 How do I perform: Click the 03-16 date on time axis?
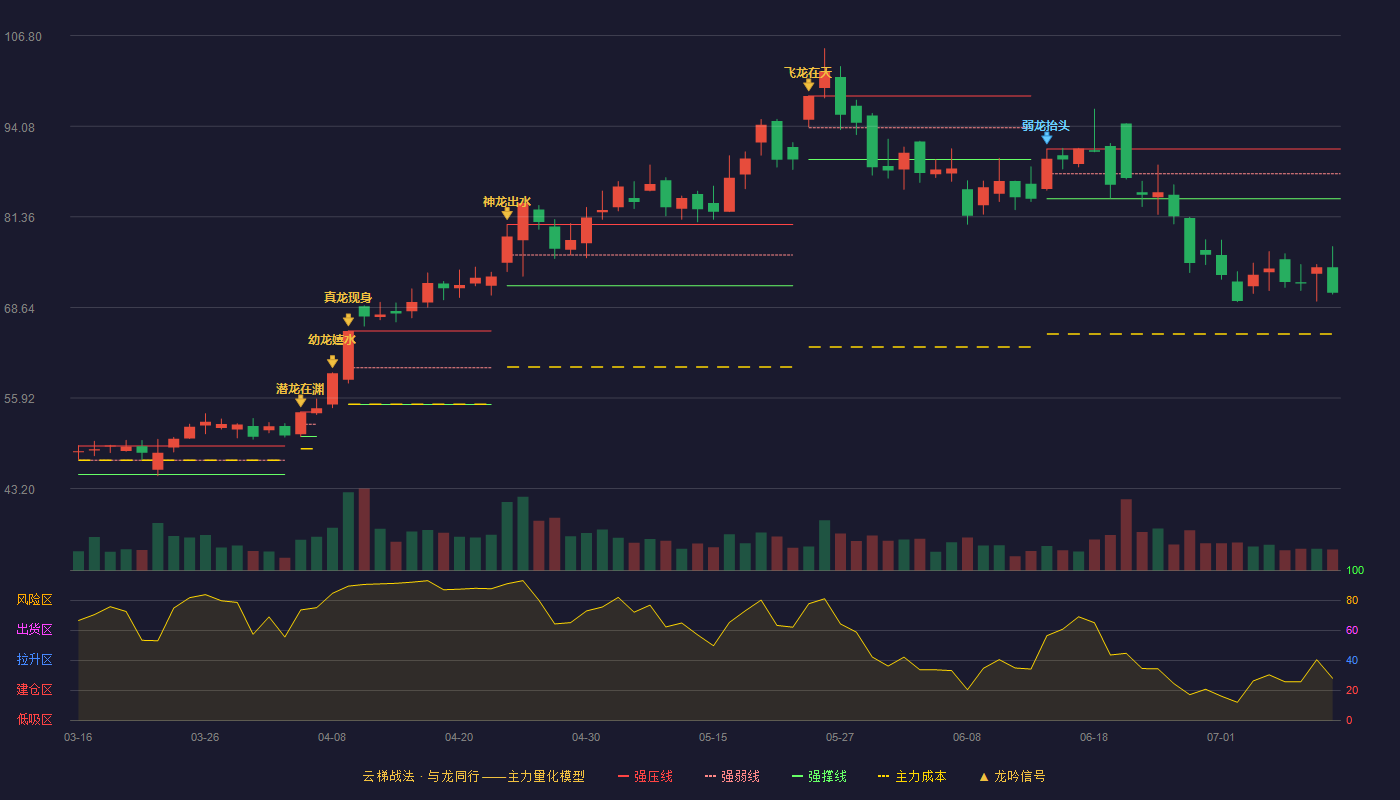[x=78, y=737]
